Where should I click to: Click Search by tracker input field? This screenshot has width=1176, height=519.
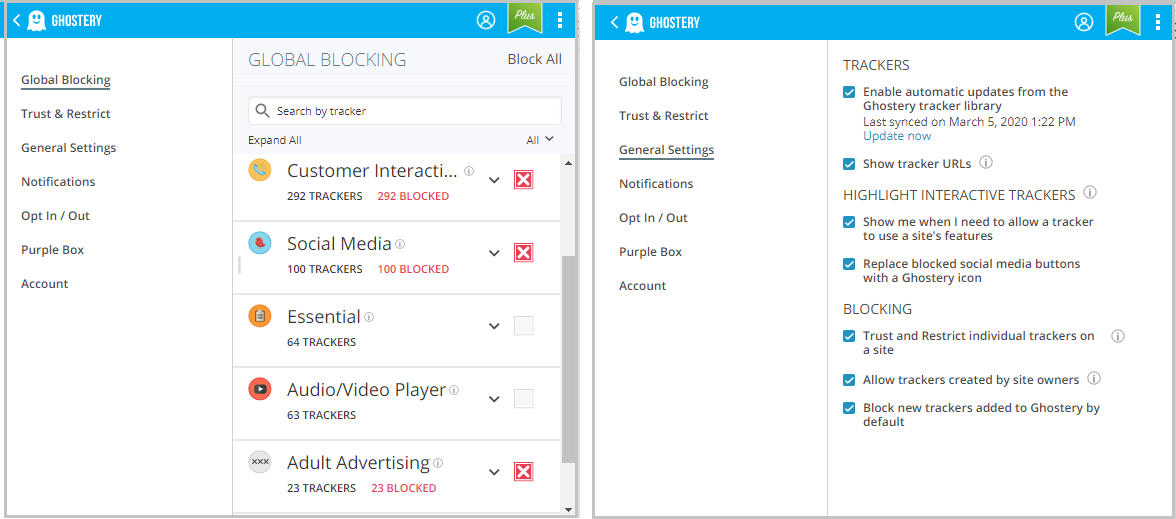(x=405, y=111)
